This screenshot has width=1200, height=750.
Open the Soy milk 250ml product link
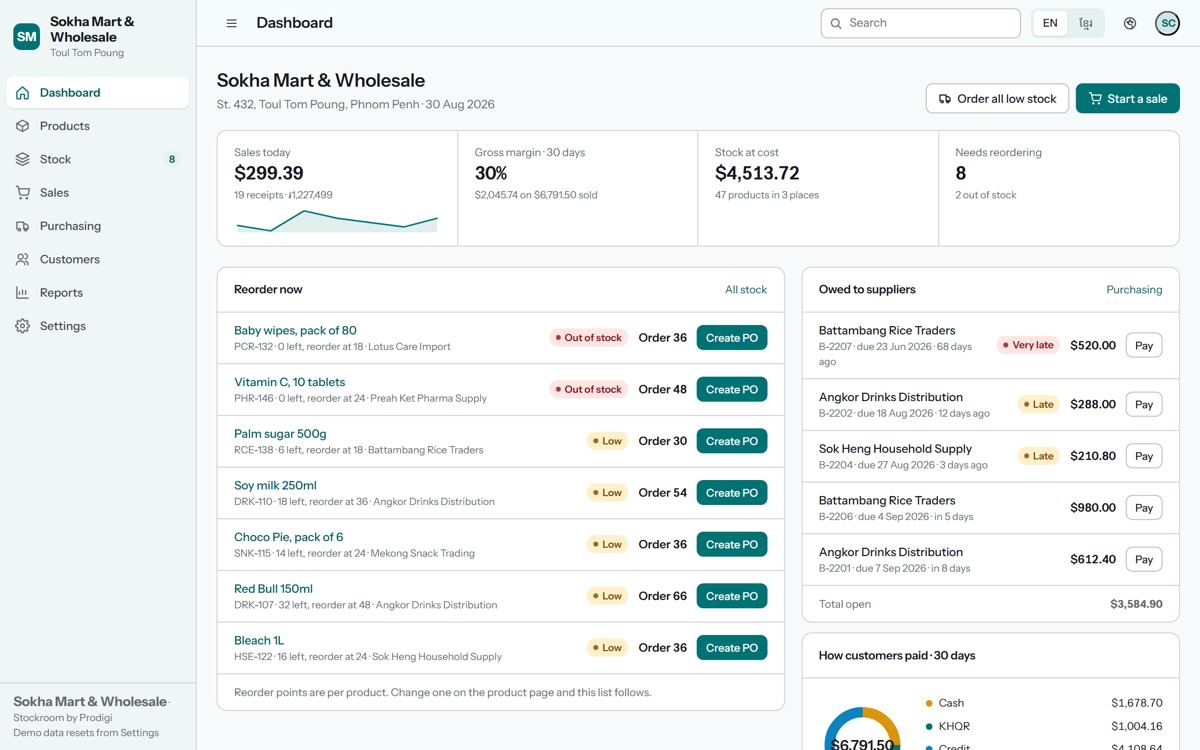pos(275,486)
